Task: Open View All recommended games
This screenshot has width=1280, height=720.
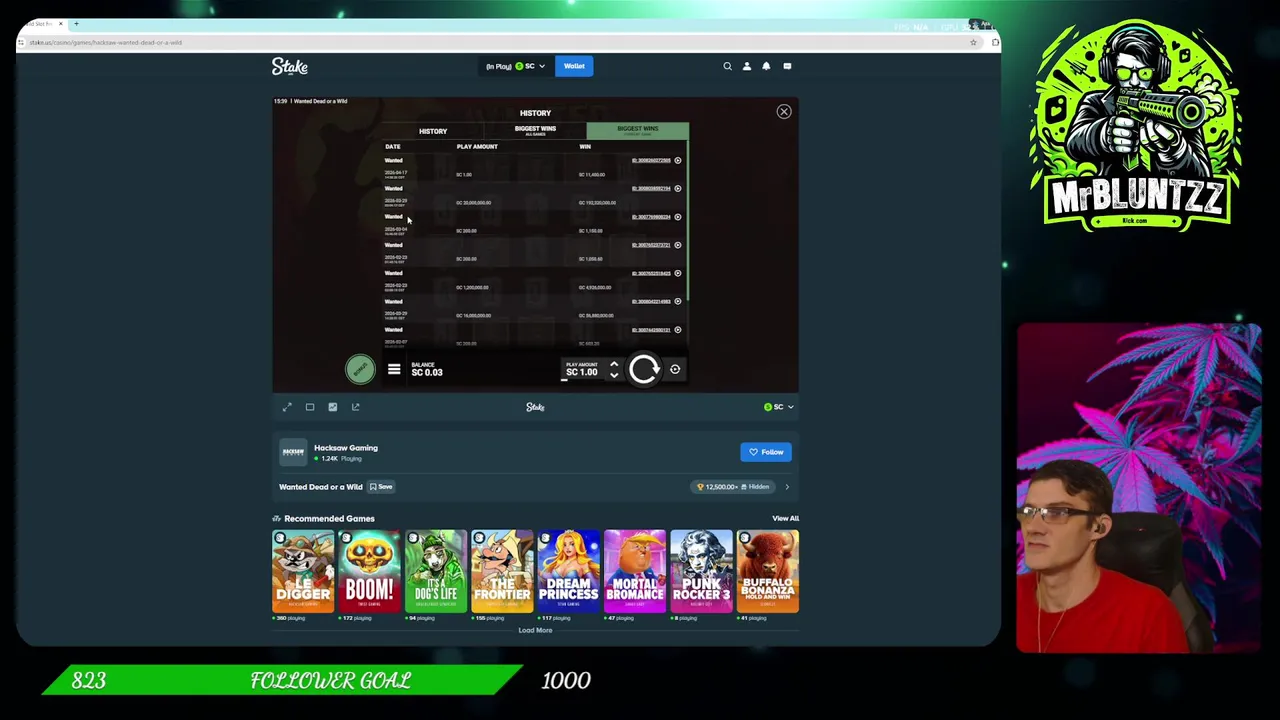Action: [785, 518]
